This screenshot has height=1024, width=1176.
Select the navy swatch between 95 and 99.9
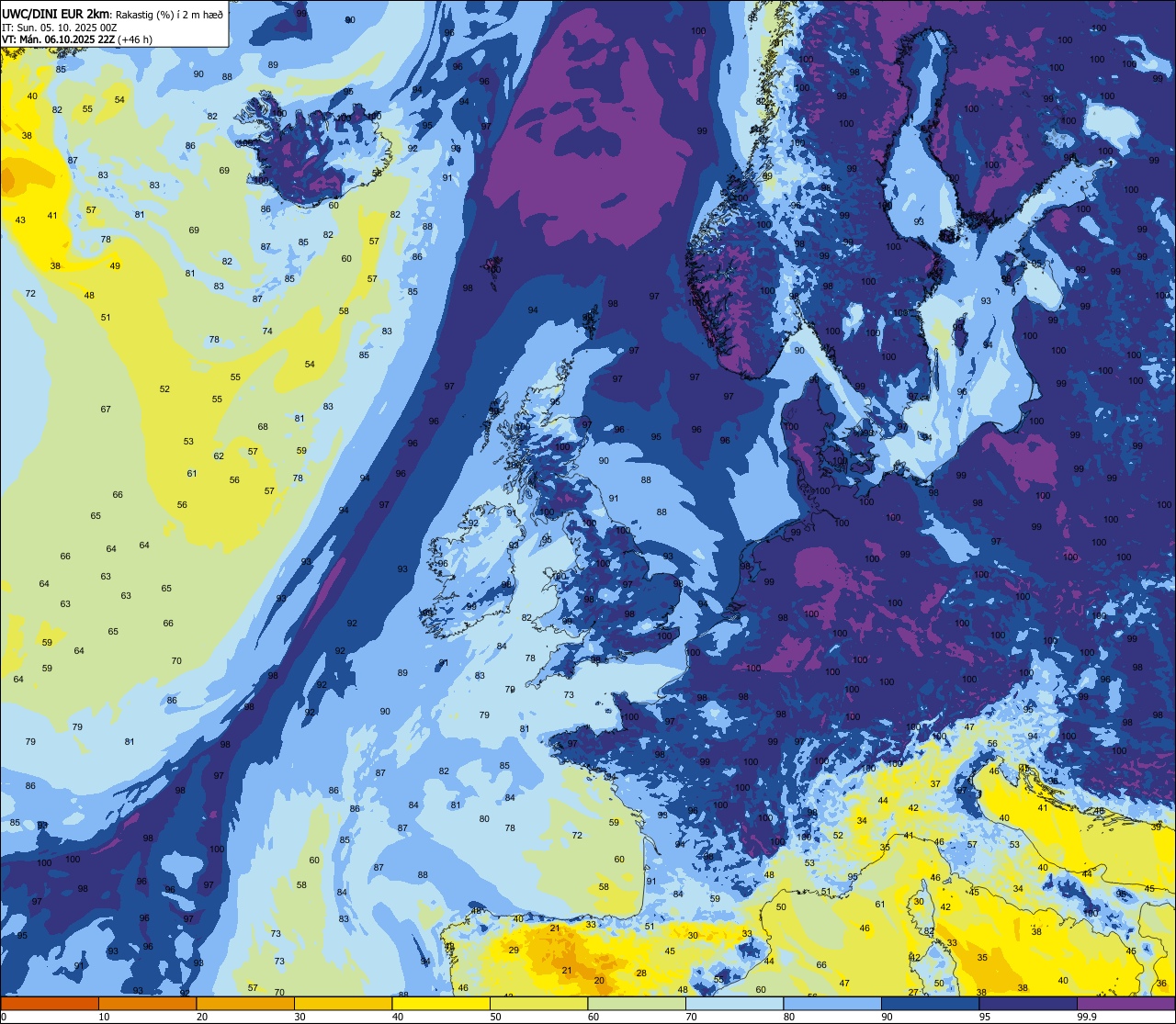pyautogui.click(x=1028, y=1003)
